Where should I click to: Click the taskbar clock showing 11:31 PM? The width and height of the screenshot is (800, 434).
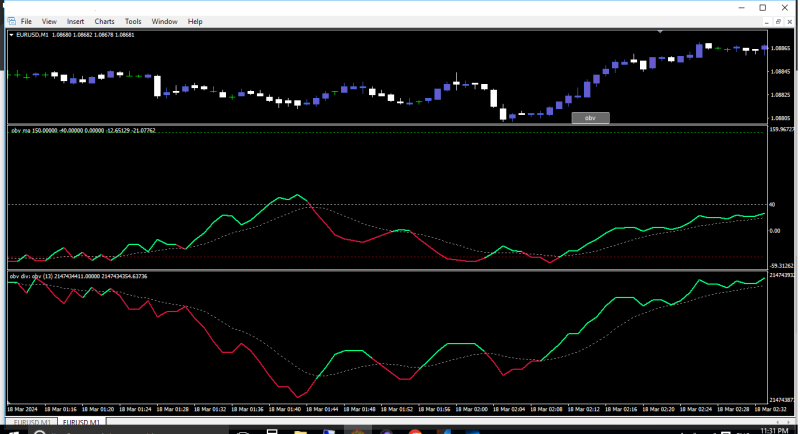click(775, 429)
